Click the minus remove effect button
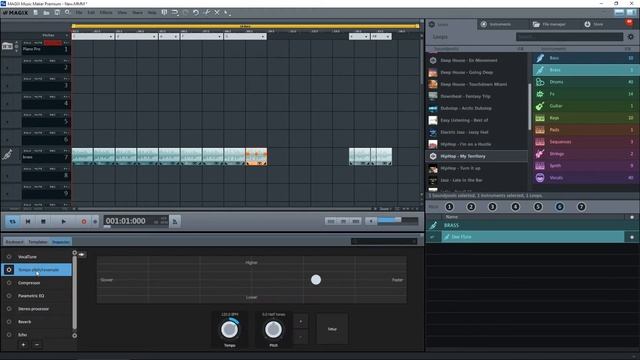Image resolution: width=640 pixels, height=360 pixels. pyautogui.click(x=37, y=345)
